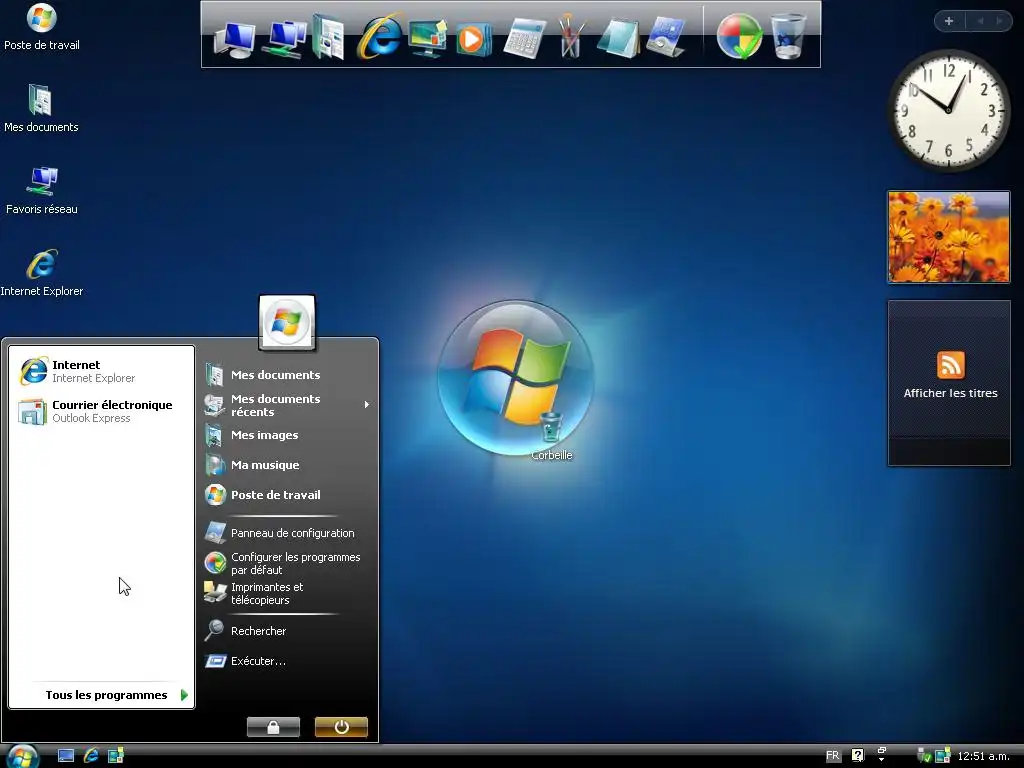Click the RSS feed icon in the sidebar gadget
This screenshot has height=768, width=1024.
950,365
